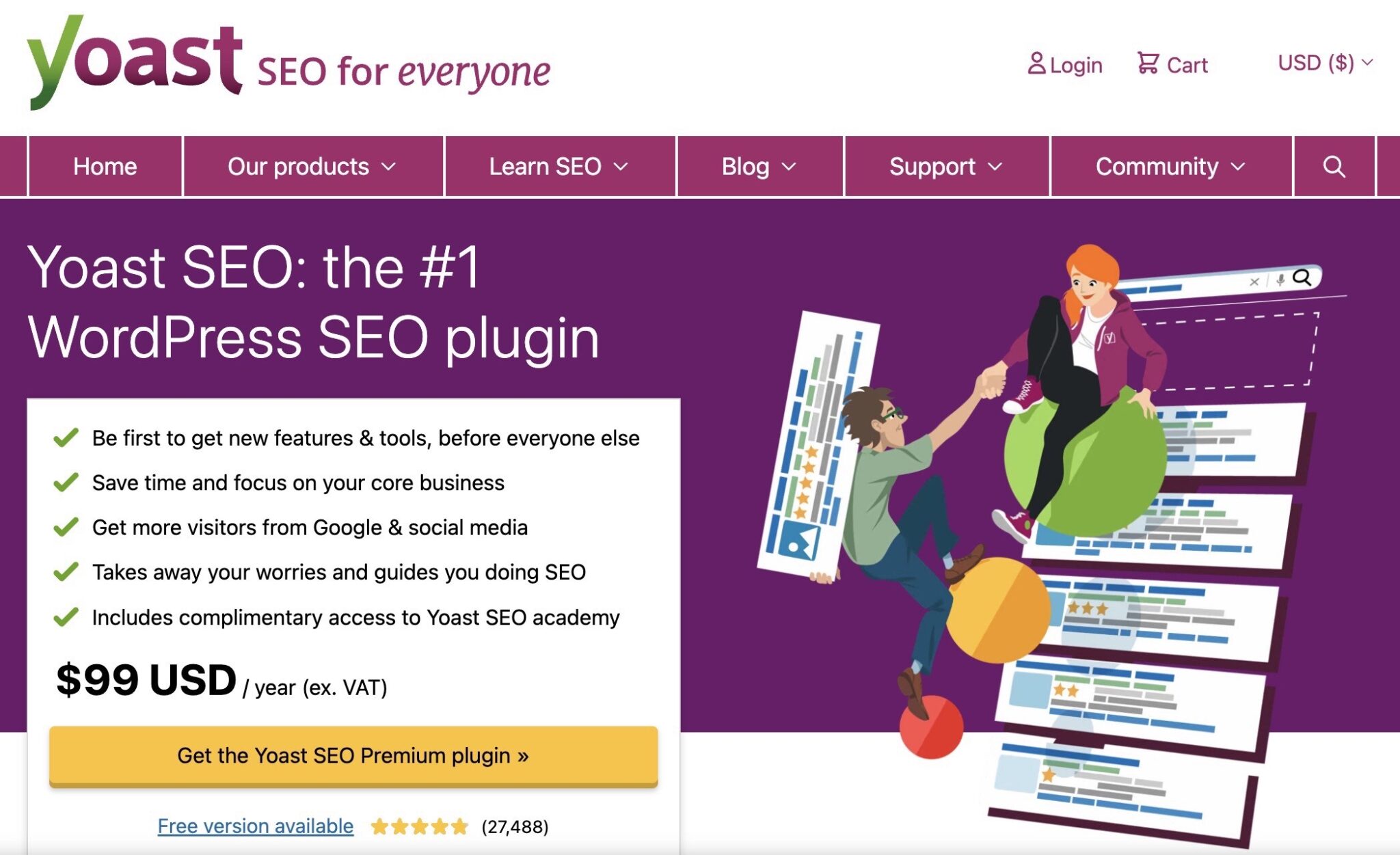This screenshot has height=855, width=1400.
Task: Open site search with magnifier icon
Action: coord(1334,167)
